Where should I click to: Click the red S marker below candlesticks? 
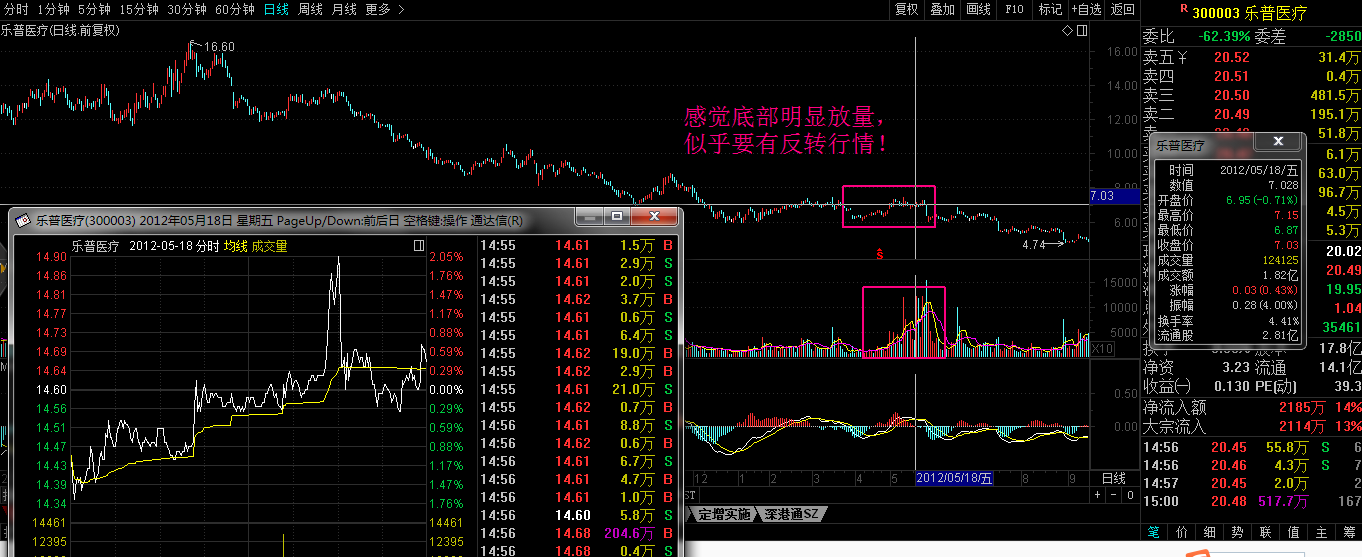pos(879,254)
